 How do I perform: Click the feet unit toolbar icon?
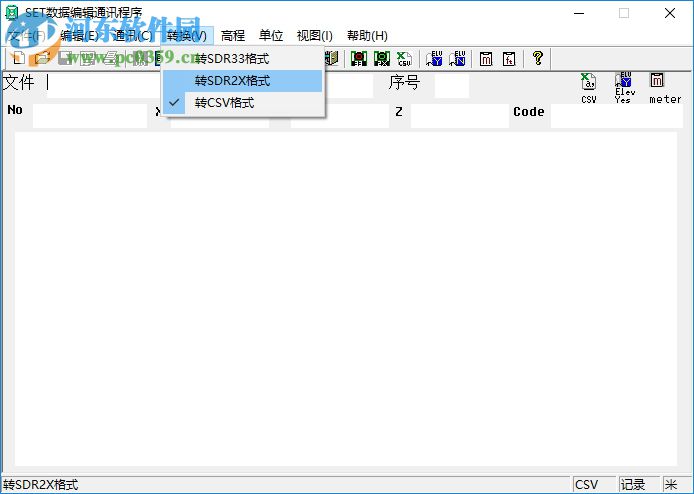[x=509, y=58]
